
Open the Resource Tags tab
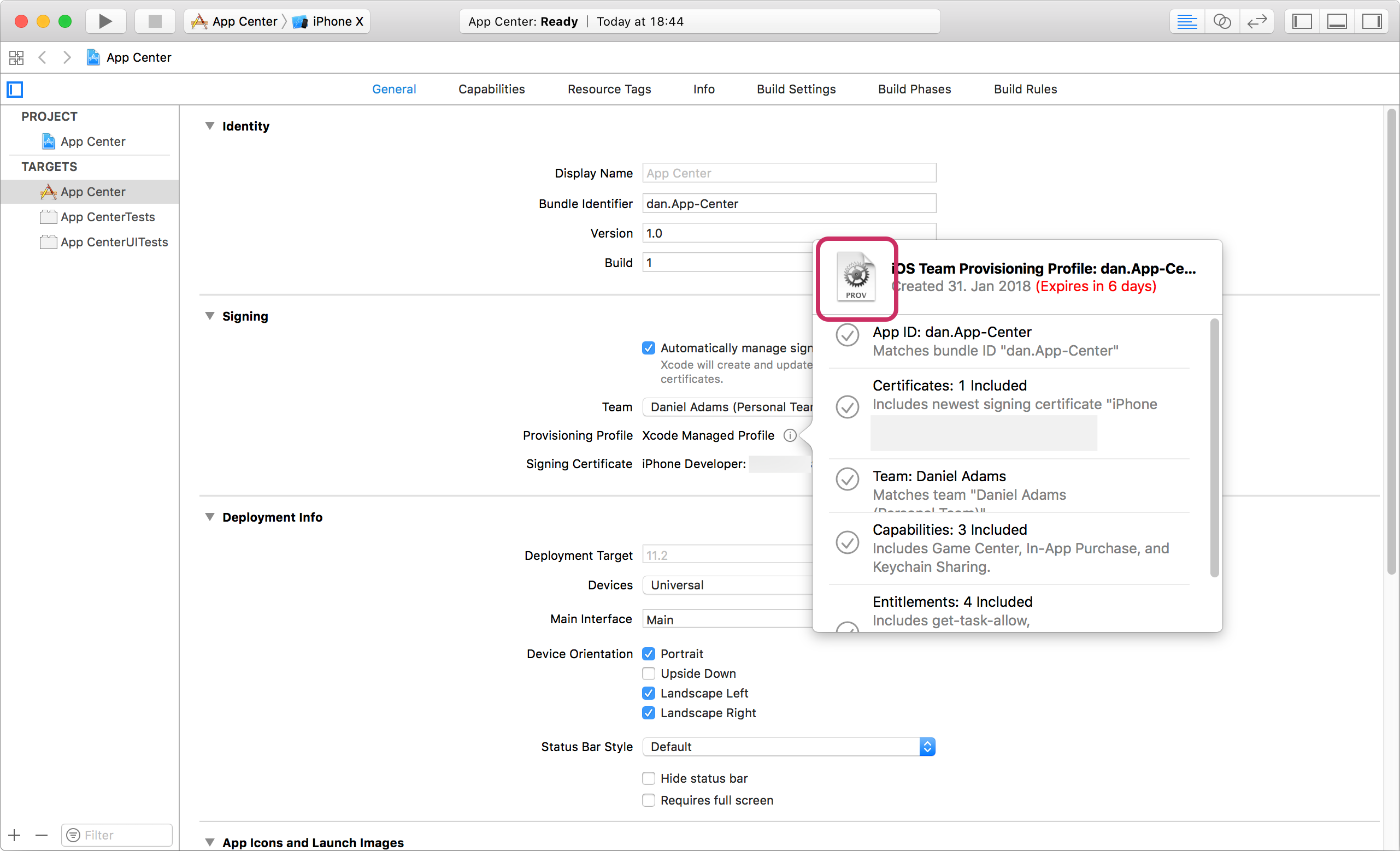610,89
